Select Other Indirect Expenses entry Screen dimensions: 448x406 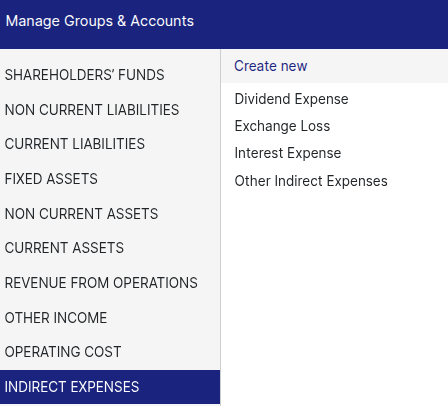pos(311,181)
